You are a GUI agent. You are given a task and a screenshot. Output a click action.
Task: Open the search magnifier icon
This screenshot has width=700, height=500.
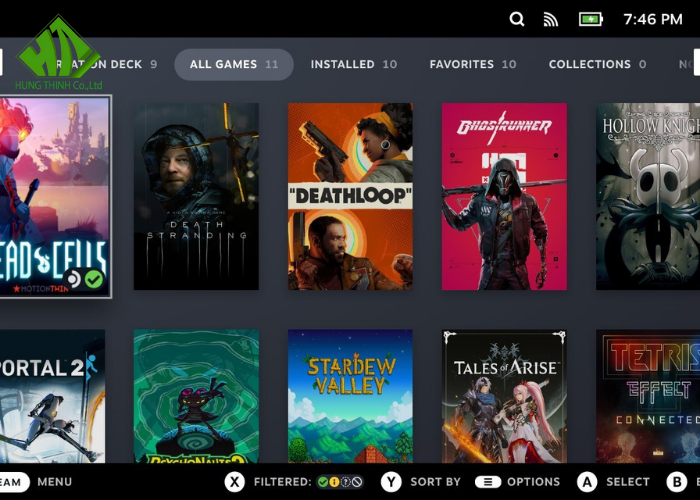pyautogui.click(x=517, y=19)
